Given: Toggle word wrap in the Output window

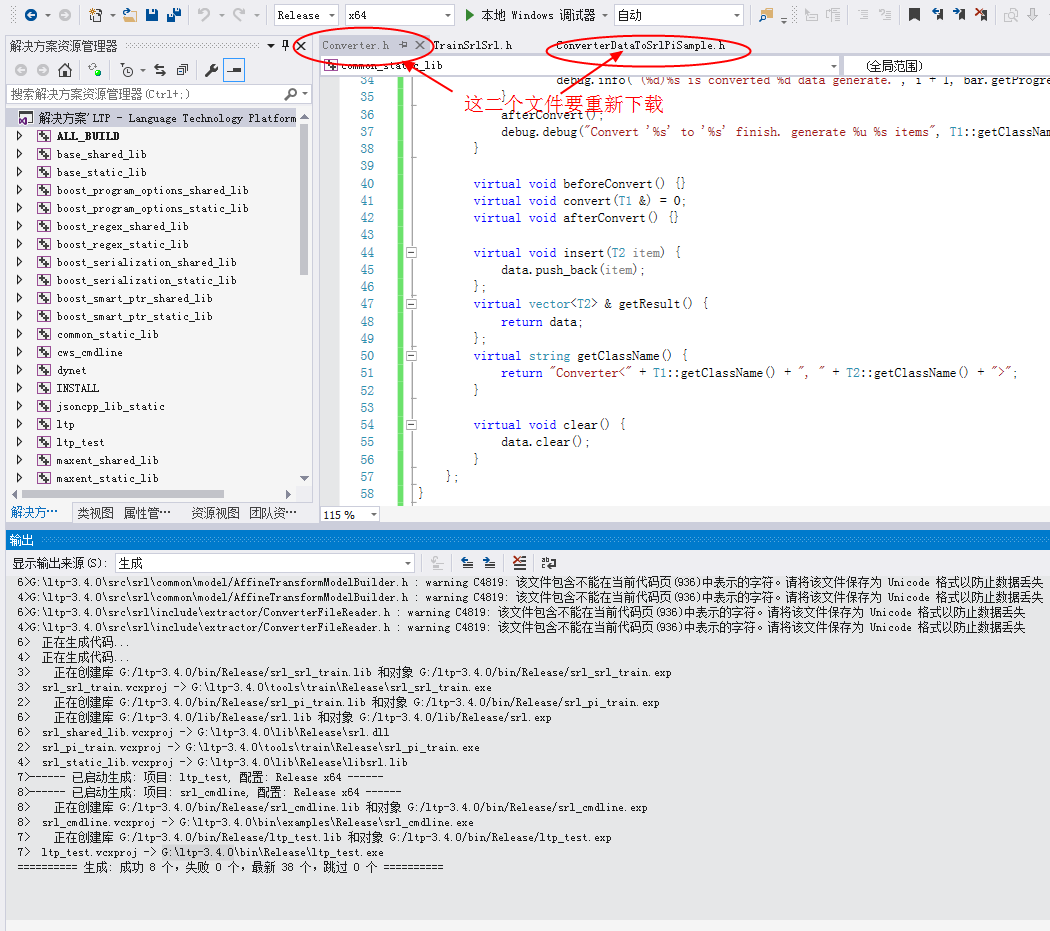Looking at the screenshot, I should (549, 563).
